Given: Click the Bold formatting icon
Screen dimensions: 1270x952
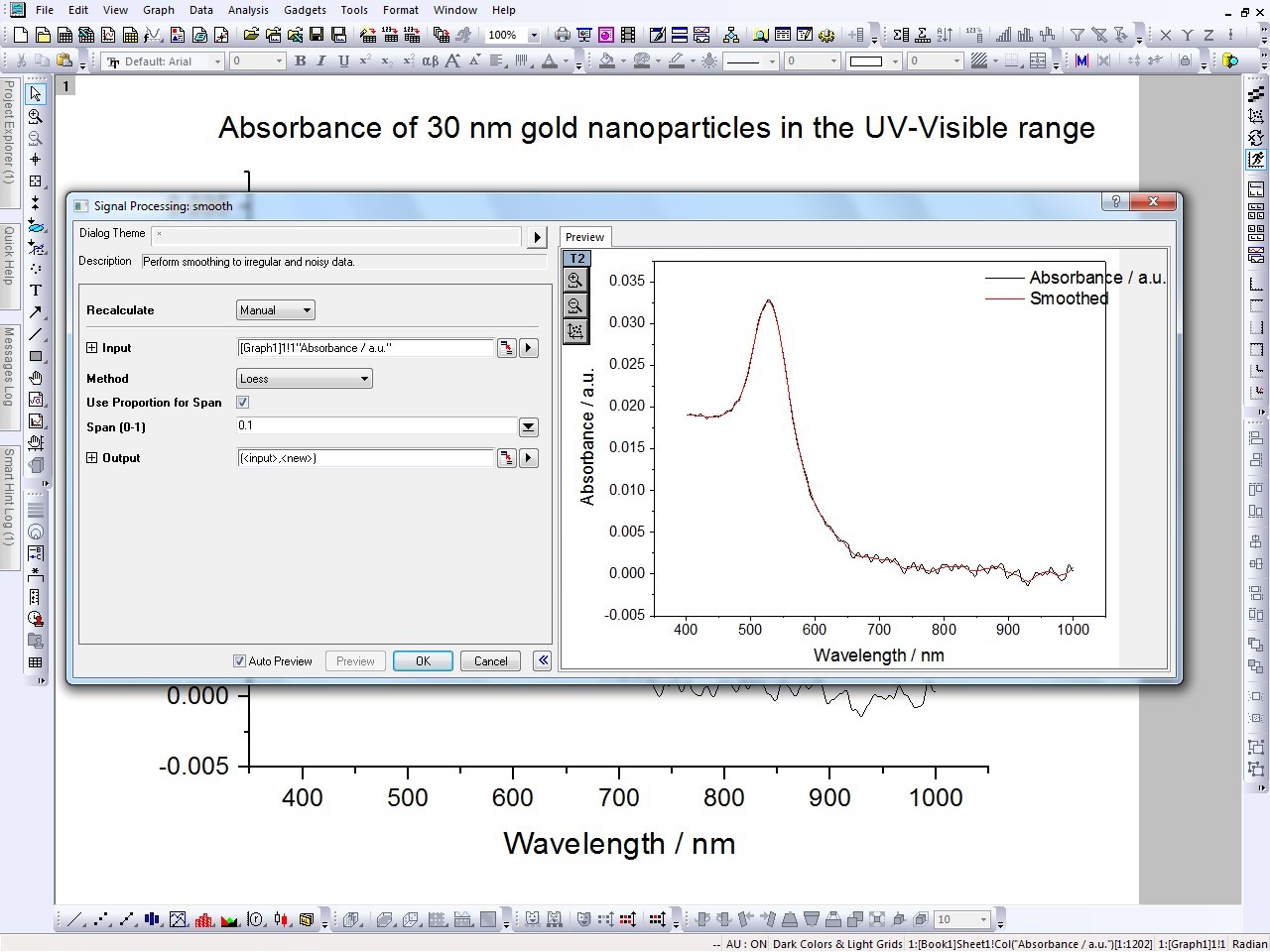Looking at the screenshot, I should tap(300, 61).
